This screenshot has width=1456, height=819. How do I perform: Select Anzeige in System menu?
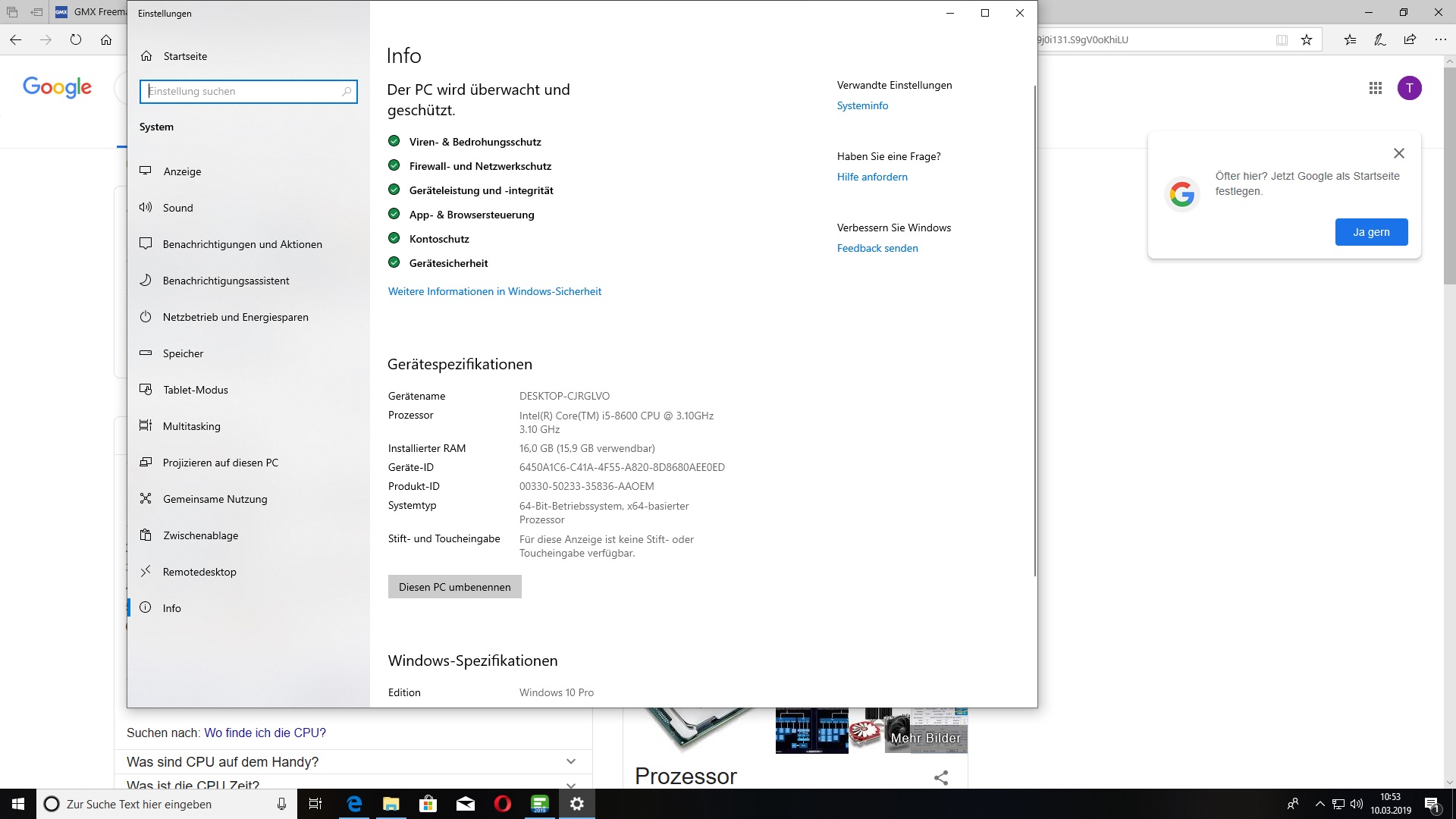click(182, 171)
